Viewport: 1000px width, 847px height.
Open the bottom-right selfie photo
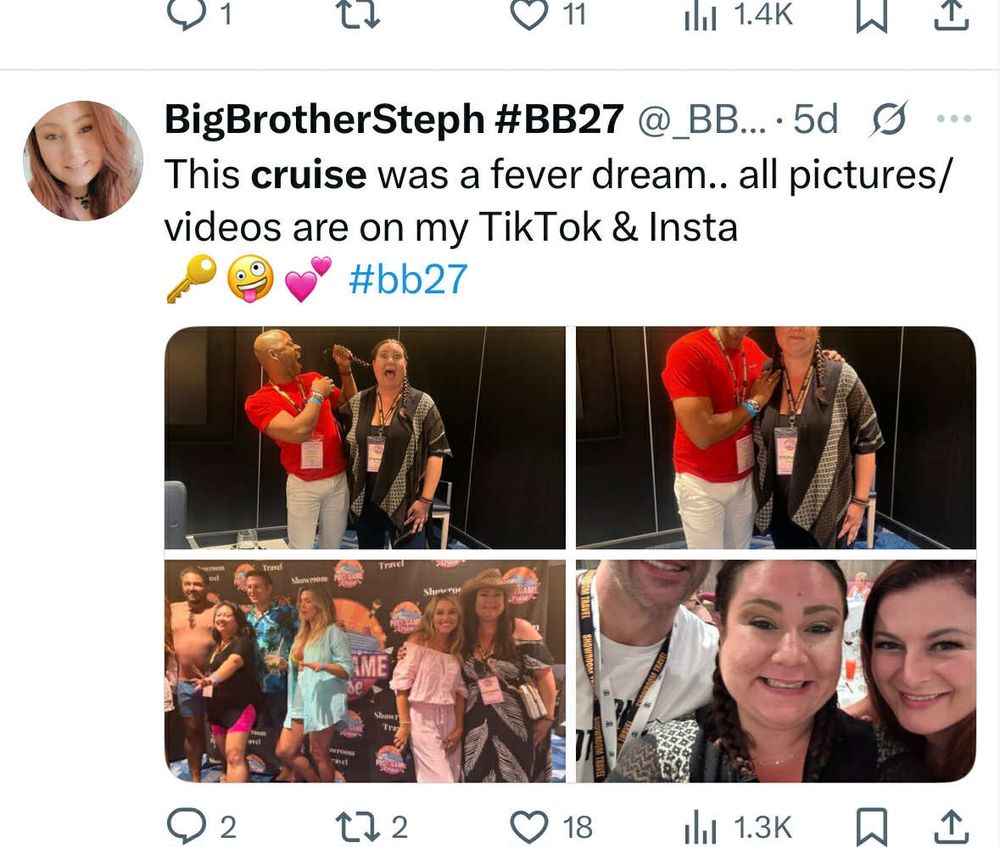[776, 671]
